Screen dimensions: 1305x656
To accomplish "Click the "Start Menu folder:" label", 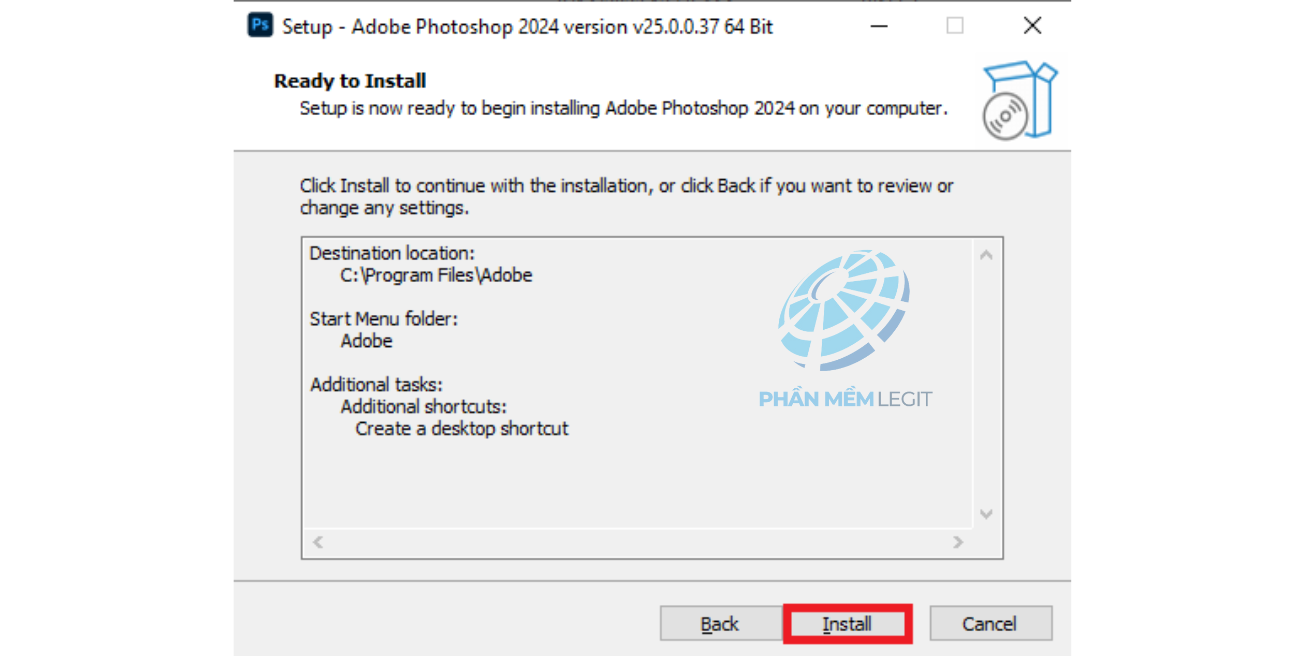I will [384, 319].
